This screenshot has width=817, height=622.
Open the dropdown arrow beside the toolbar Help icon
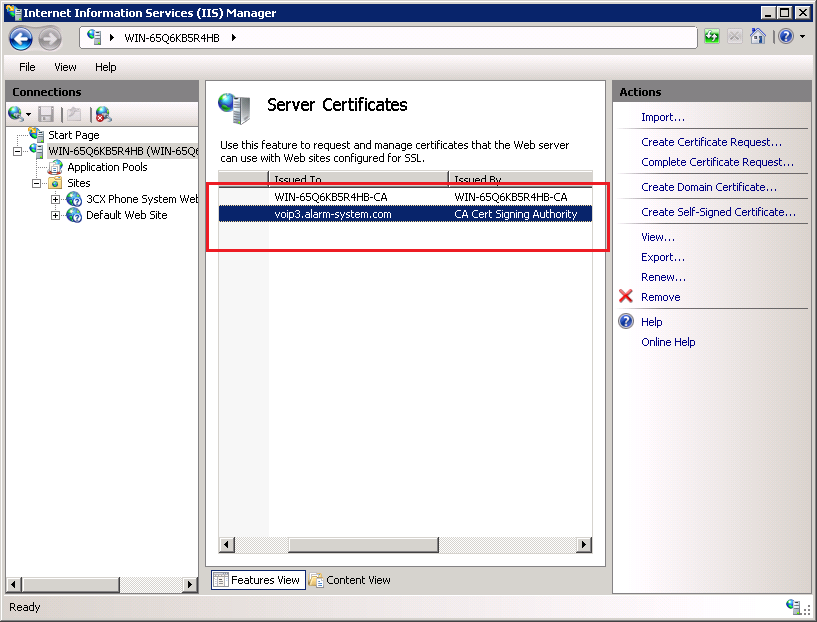pos(802,36)
